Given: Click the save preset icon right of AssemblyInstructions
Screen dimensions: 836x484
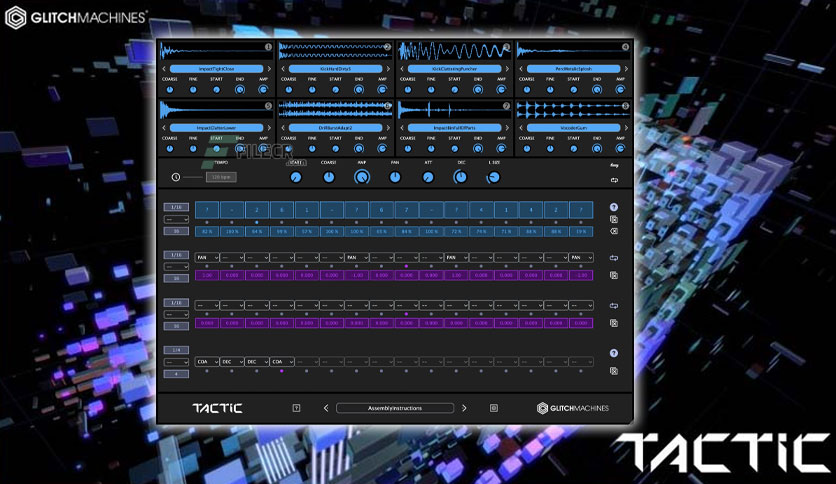Looking at the screenshot, I should point(494,408).
